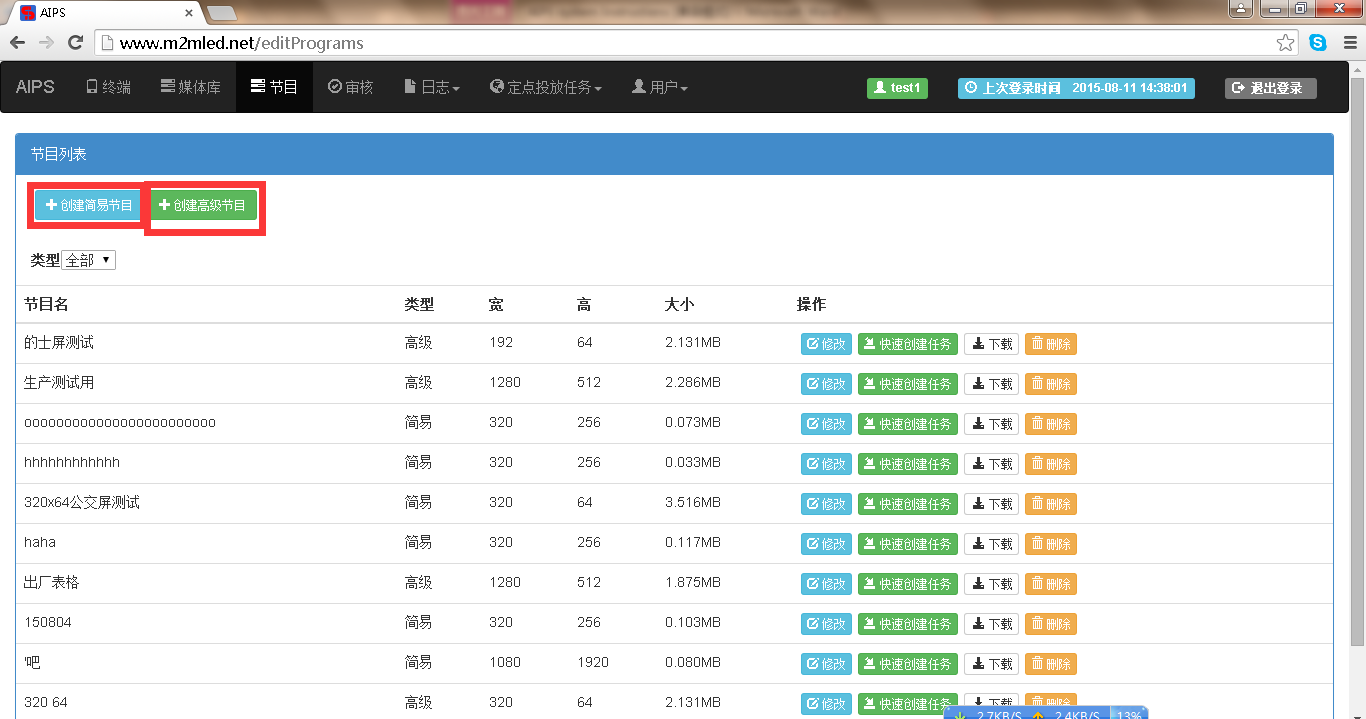
Task: Open the 类型 filter dropdown
Action: click(x=89, y=260)
